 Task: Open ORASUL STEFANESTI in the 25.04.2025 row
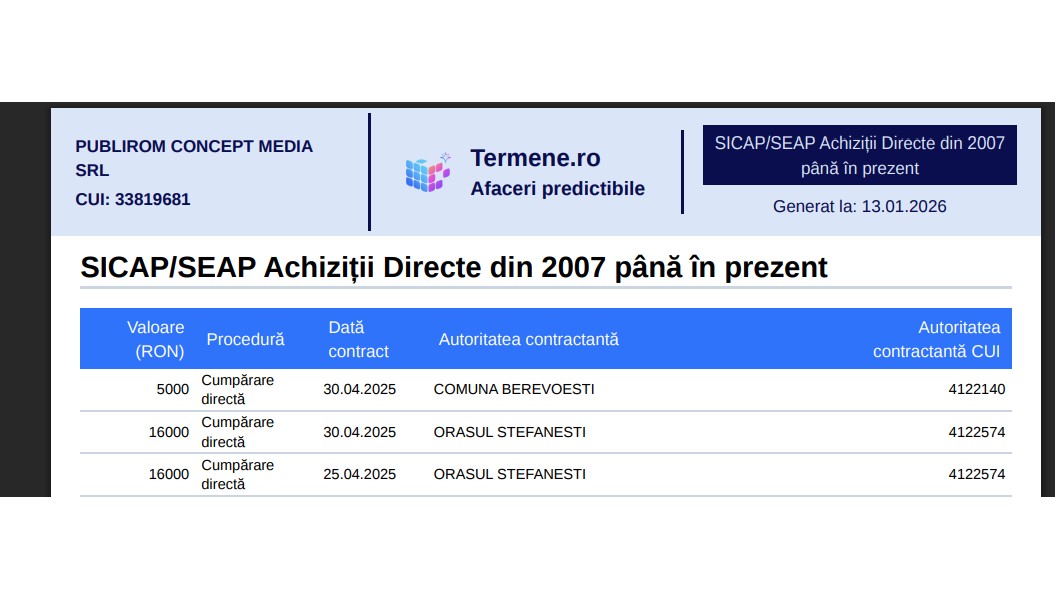(x=509, y=474)
